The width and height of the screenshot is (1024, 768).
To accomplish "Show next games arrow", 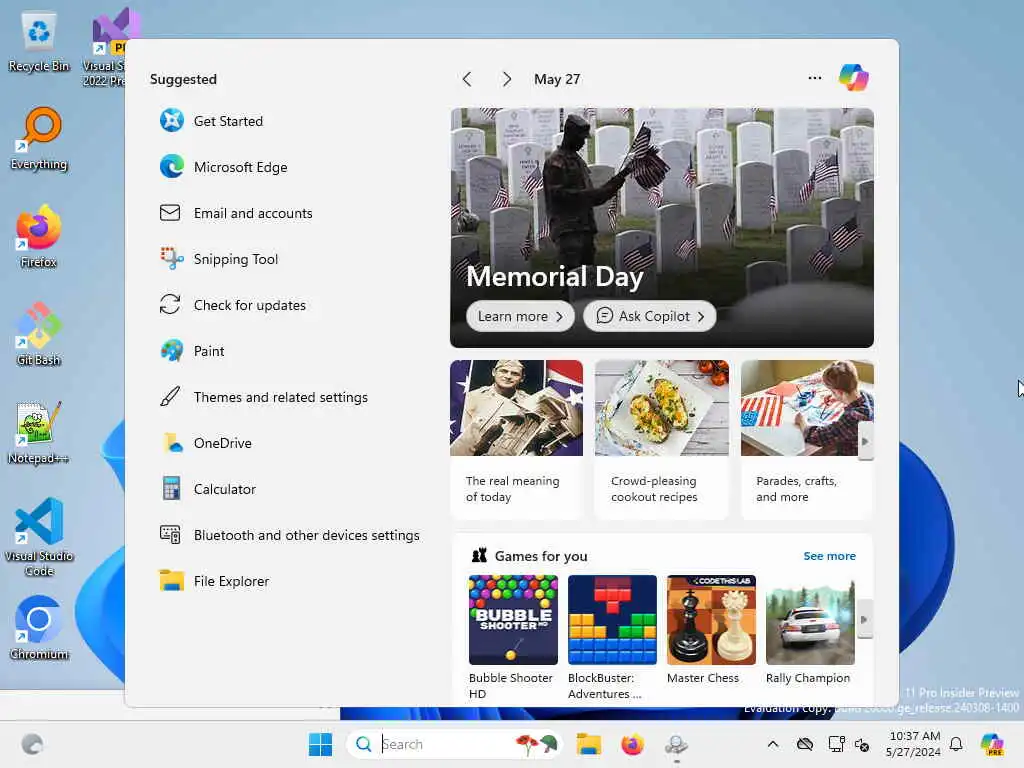I will (865, 619).
